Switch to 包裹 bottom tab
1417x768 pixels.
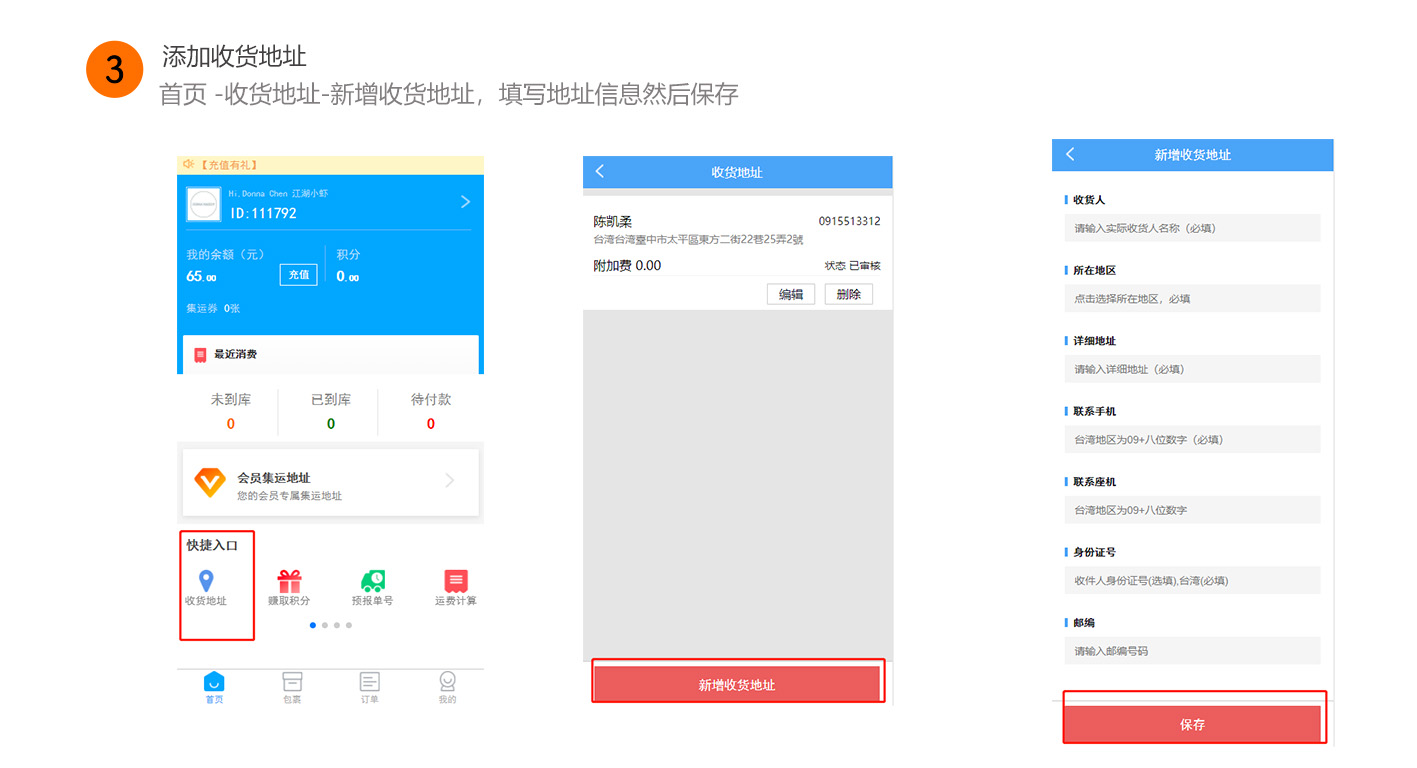click(292, 685)
